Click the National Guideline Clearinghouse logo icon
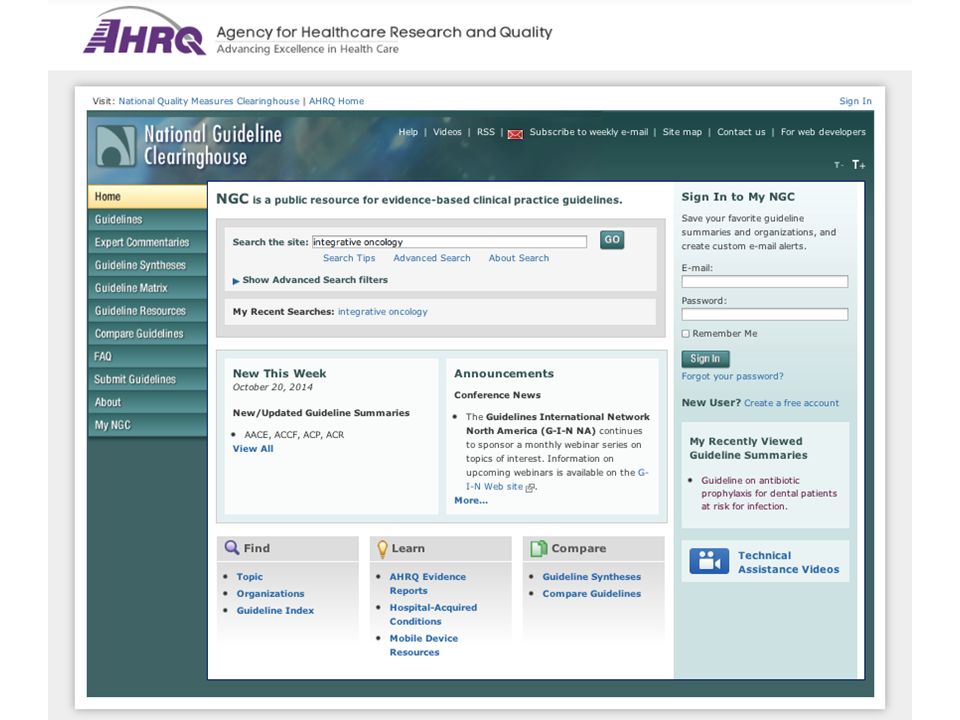The image size is (960, 720). (x=116, y=146)
